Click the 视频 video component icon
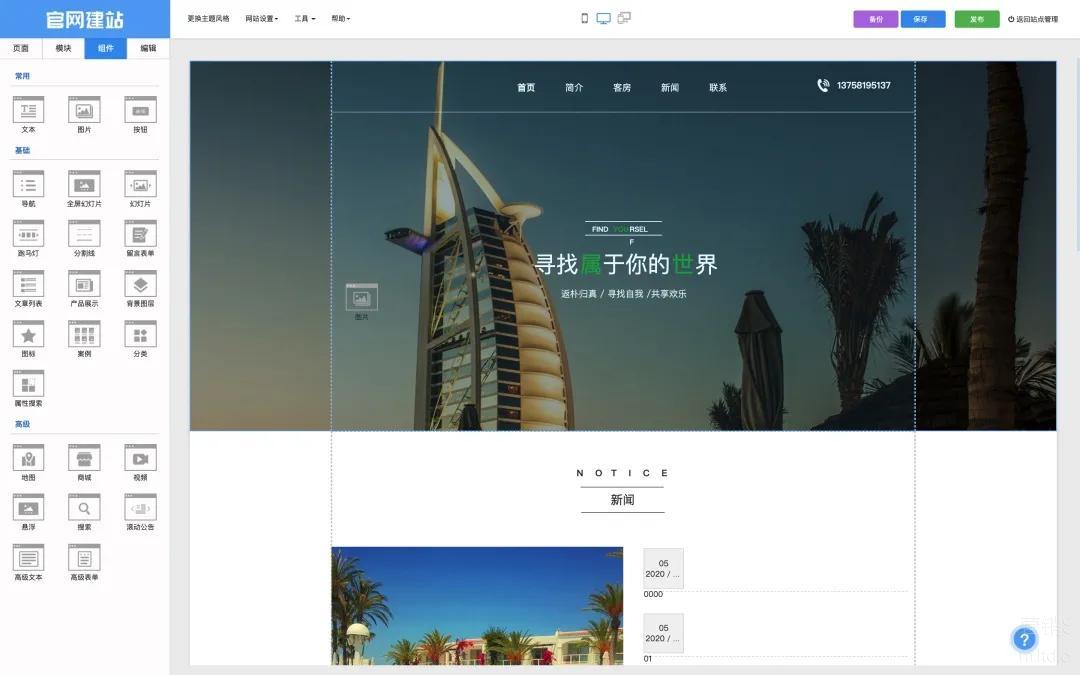The height and width of the screenshot is (675, 1080). pyautogui.click(x=140, y=458)
